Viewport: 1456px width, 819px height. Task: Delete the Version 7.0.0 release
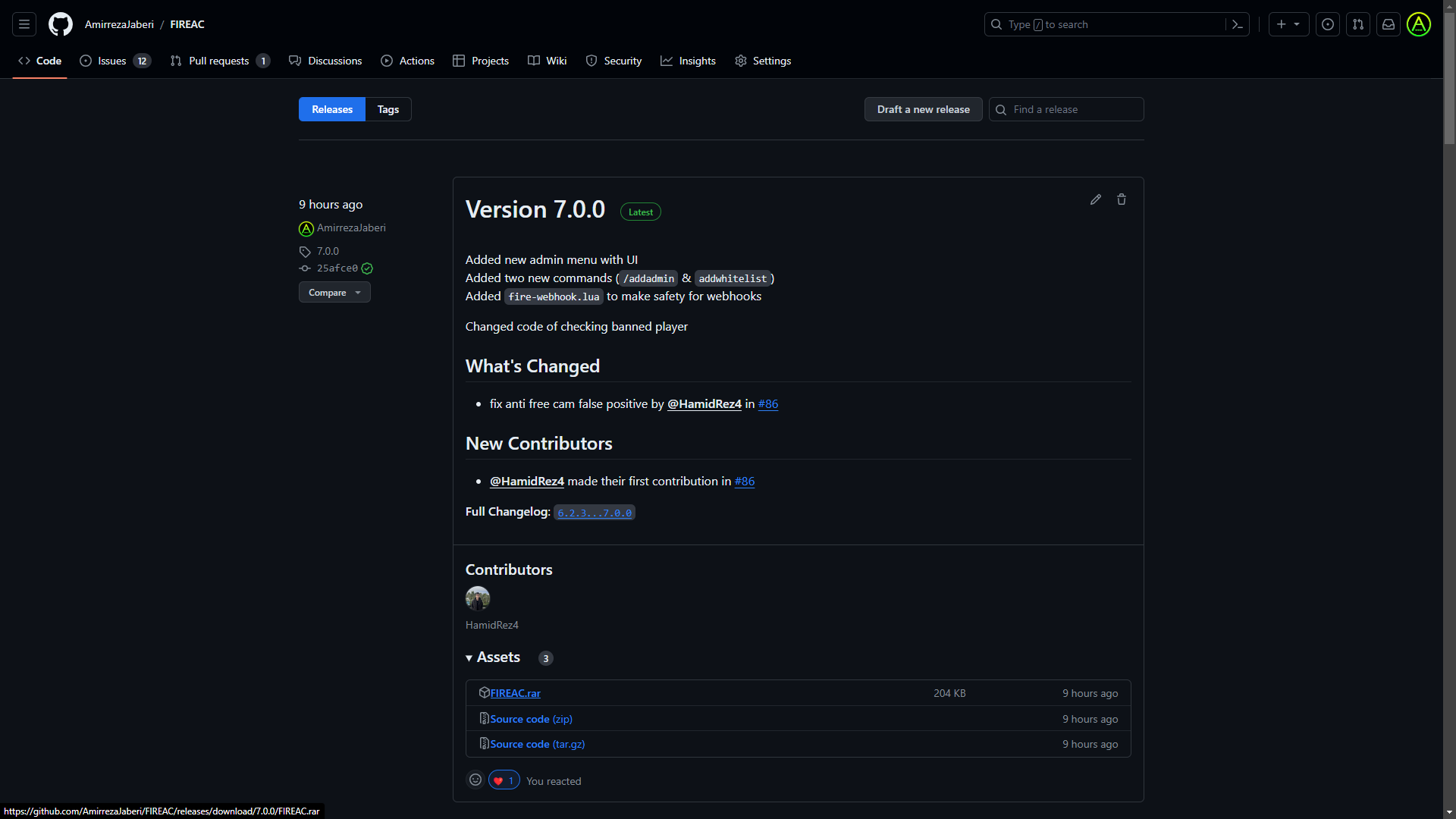tap(1122, 199)
